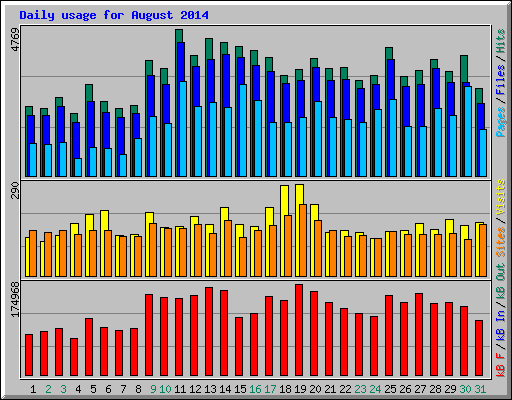Click the green hits bar for day 25
Viewport: 512px width, 400px height.
(389, 54)
